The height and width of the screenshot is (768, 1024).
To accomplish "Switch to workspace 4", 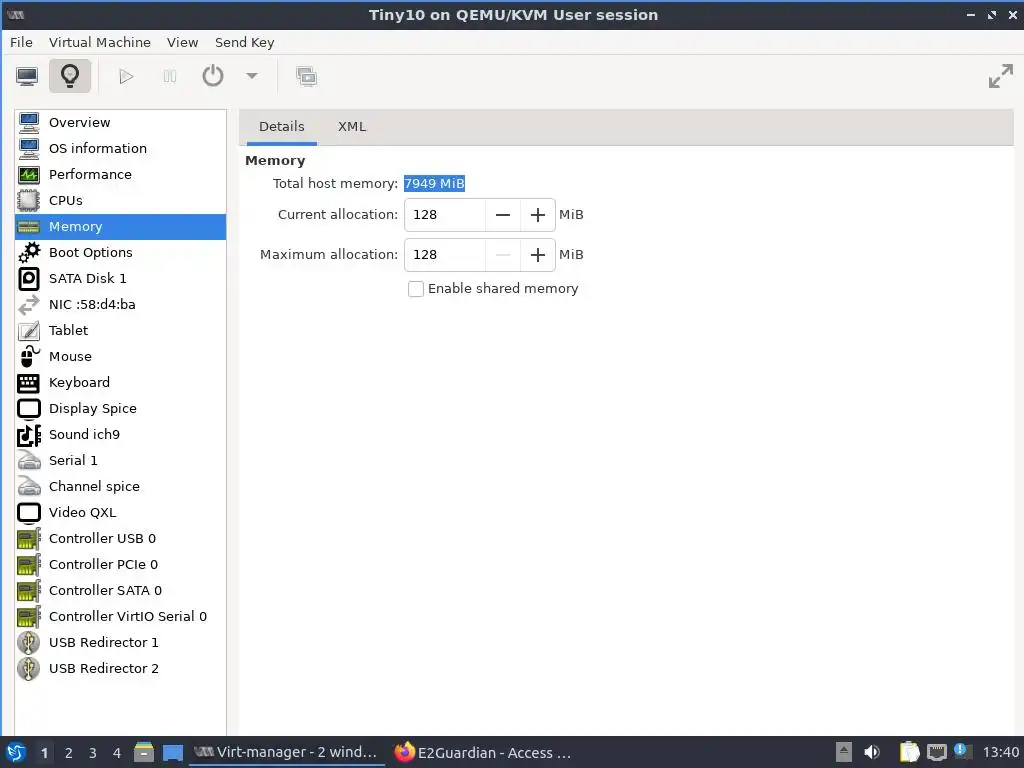I will (x=117, y=753).
